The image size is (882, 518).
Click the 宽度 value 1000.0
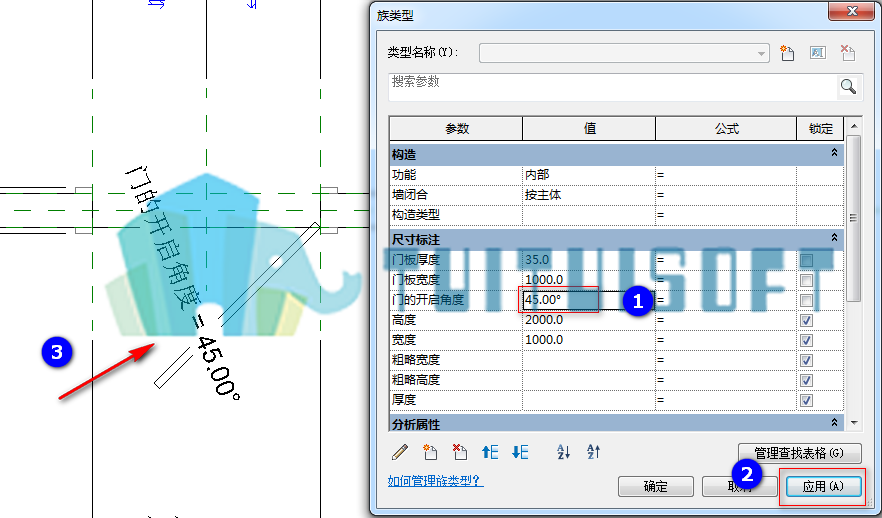pyautogui.click(x=589, y=340)
